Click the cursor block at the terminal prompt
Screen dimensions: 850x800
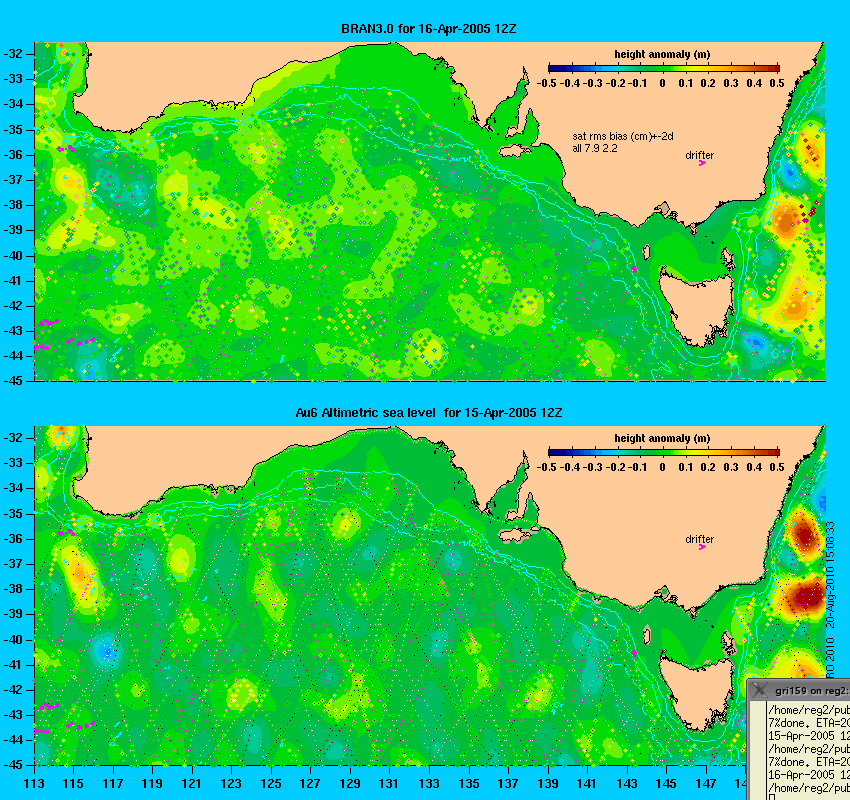[x=771, y=797]
